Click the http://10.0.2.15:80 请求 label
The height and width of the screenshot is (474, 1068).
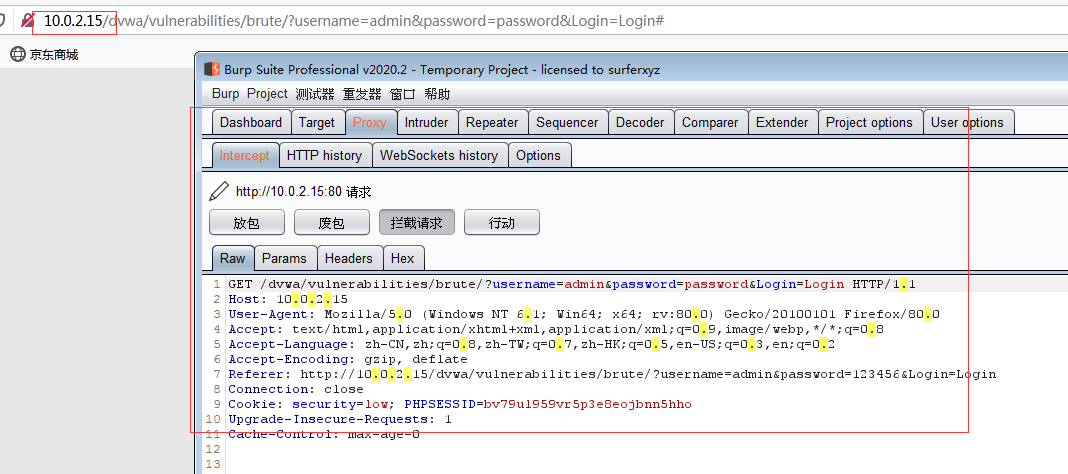pyautogui.click(x=304, y=192)
